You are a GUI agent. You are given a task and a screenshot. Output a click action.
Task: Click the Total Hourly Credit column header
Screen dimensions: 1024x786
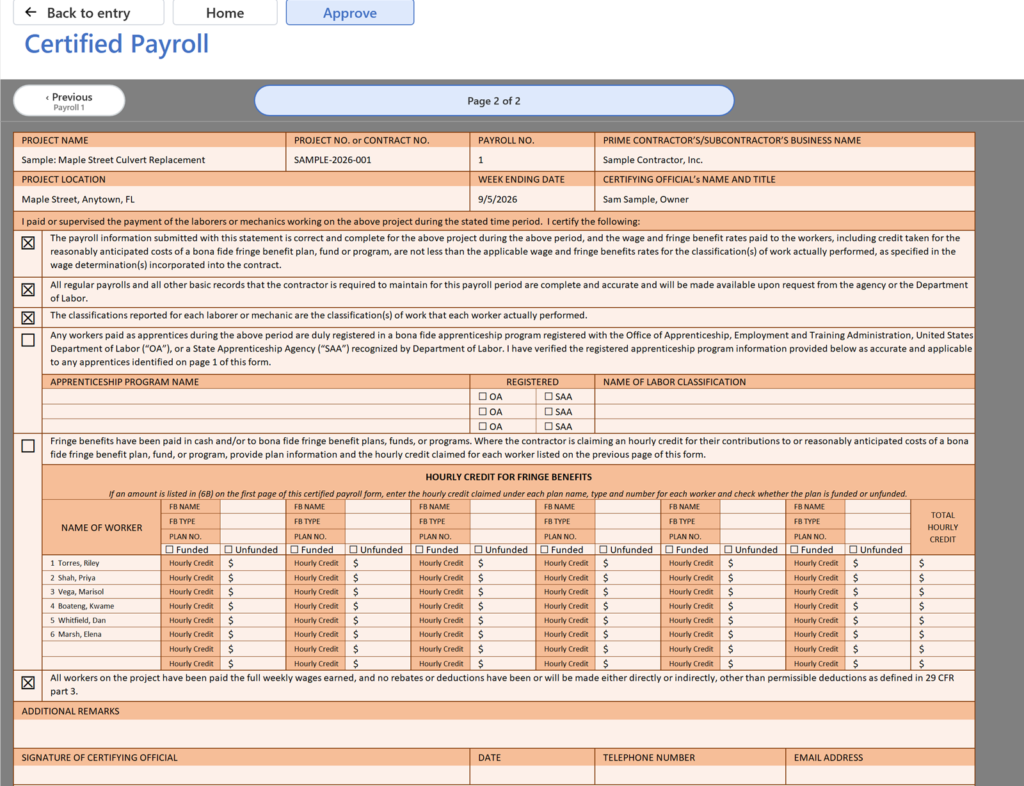[942, 527]
